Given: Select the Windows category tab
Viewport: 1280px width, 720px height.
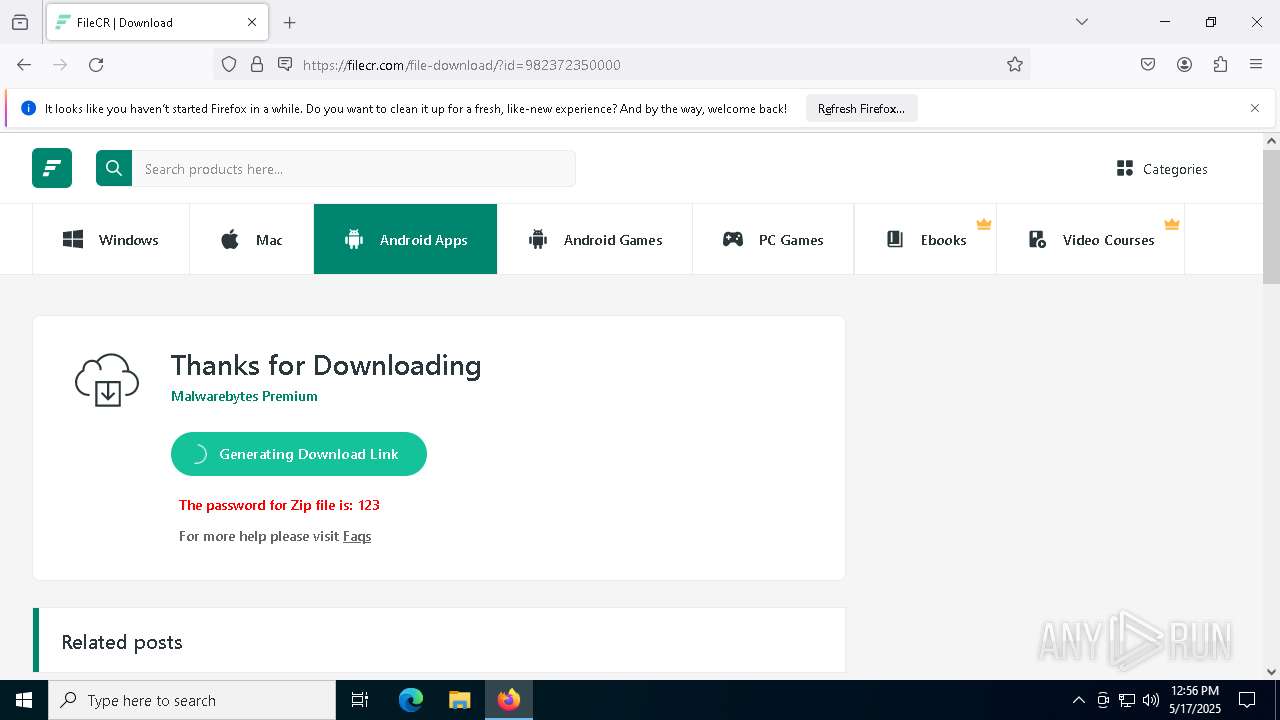Looking at the screenshot, I should point(111,239).
